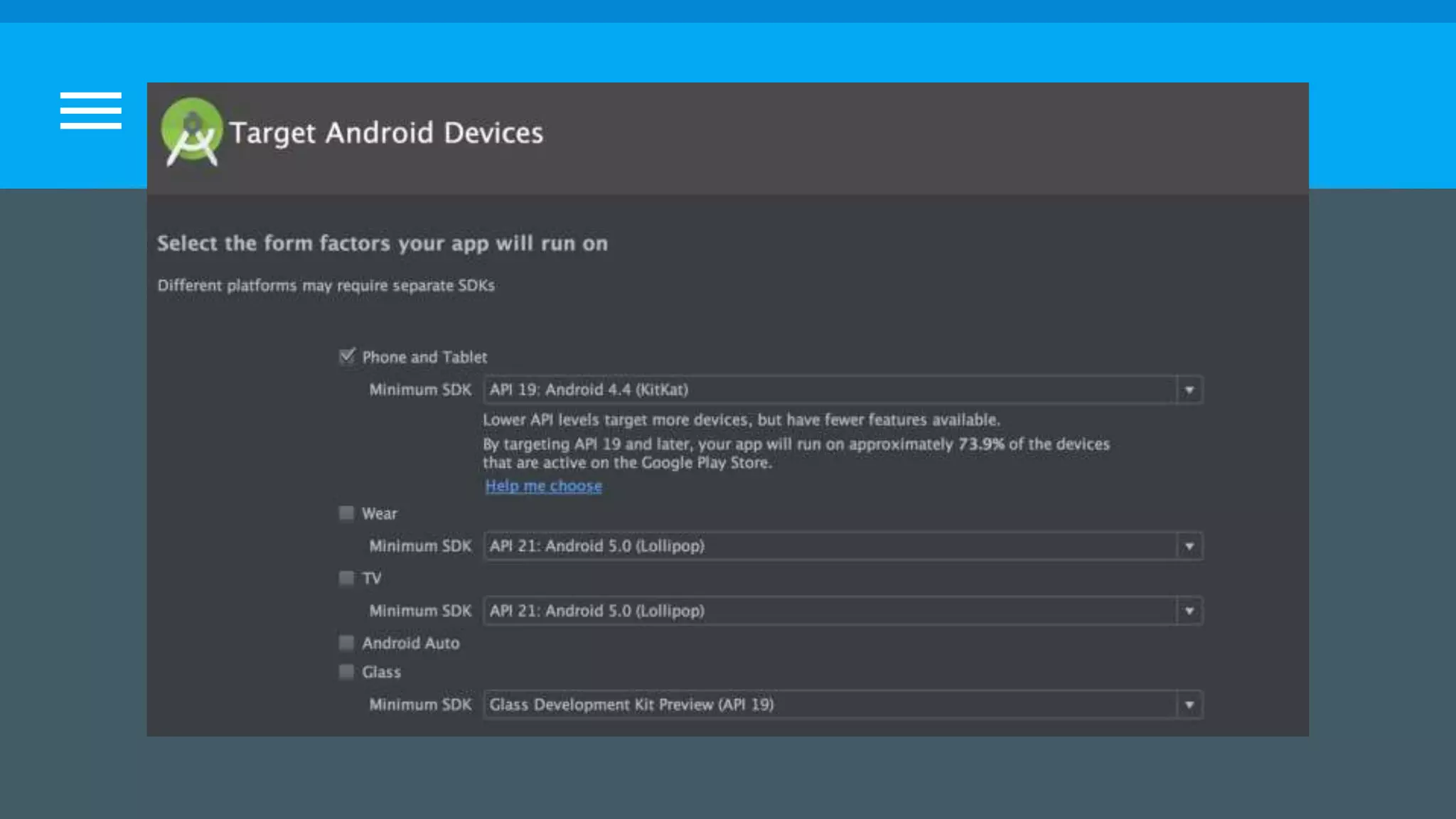Screen dimensions: 1456x819
Task: Open the hamburger menu icon
Action: (91, 110)
